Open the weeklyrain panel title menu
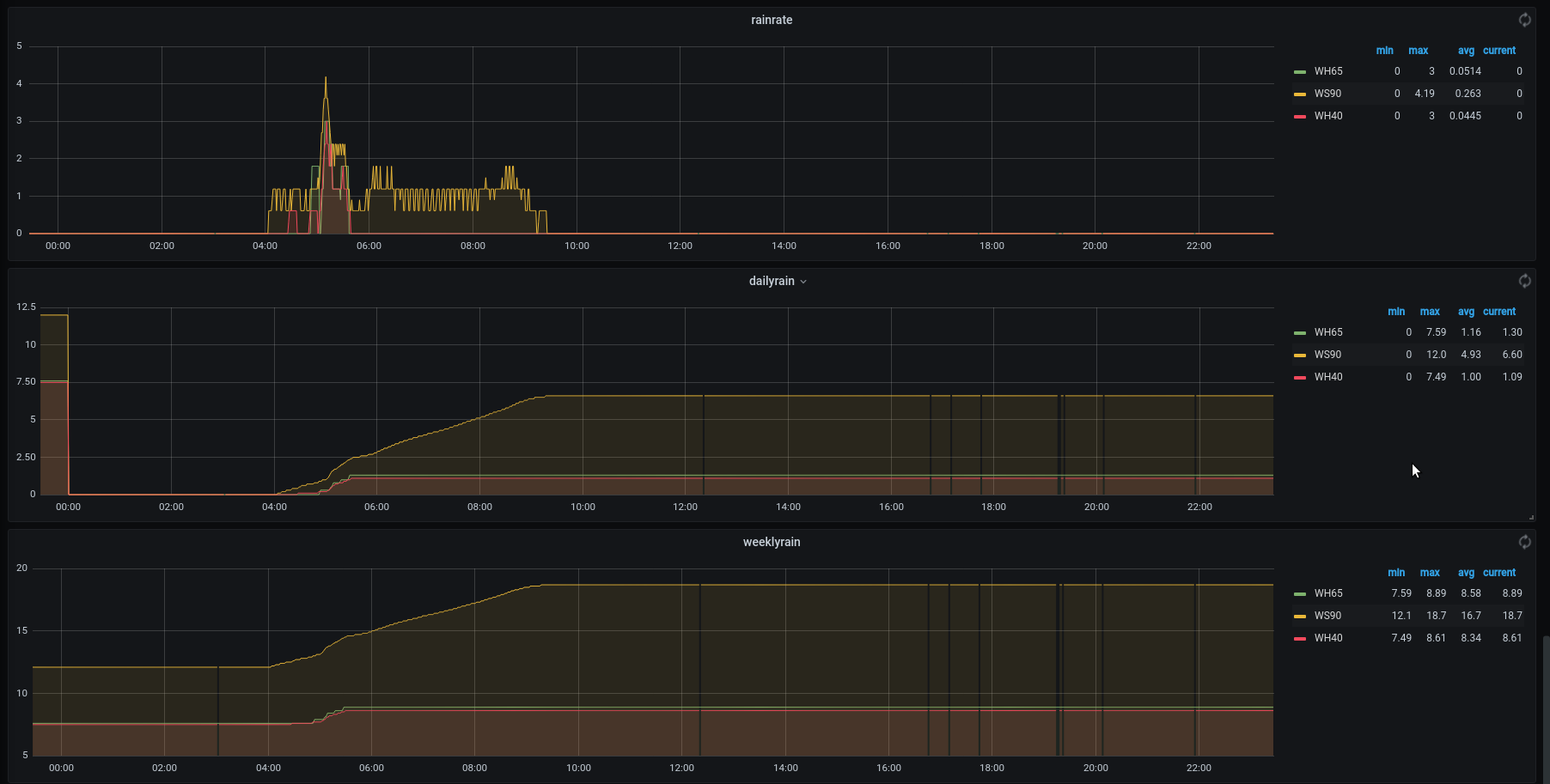1550x784 pixels. 772,542
